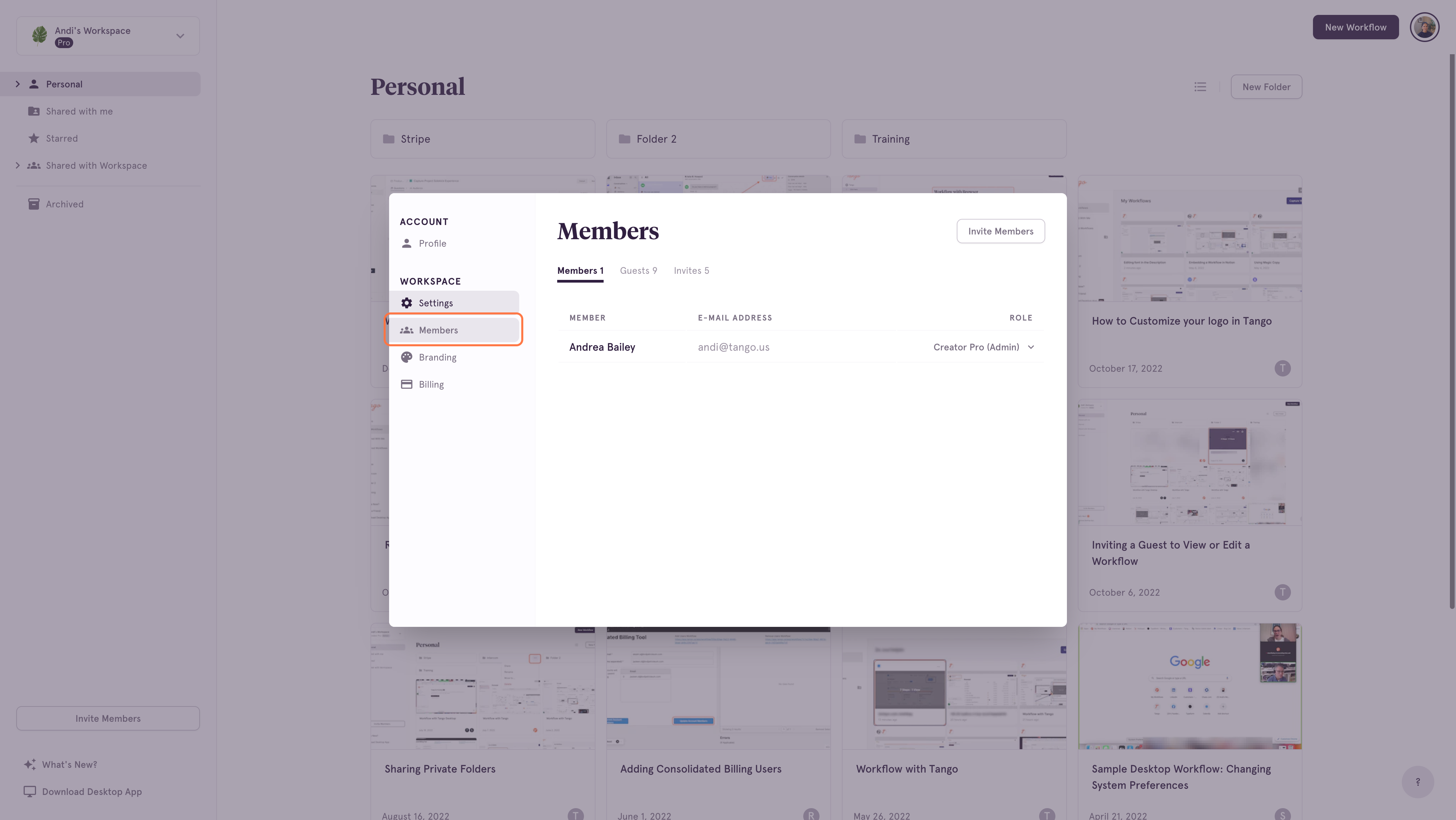Open the Stripe folder
1456x820 pixels.
482,139
